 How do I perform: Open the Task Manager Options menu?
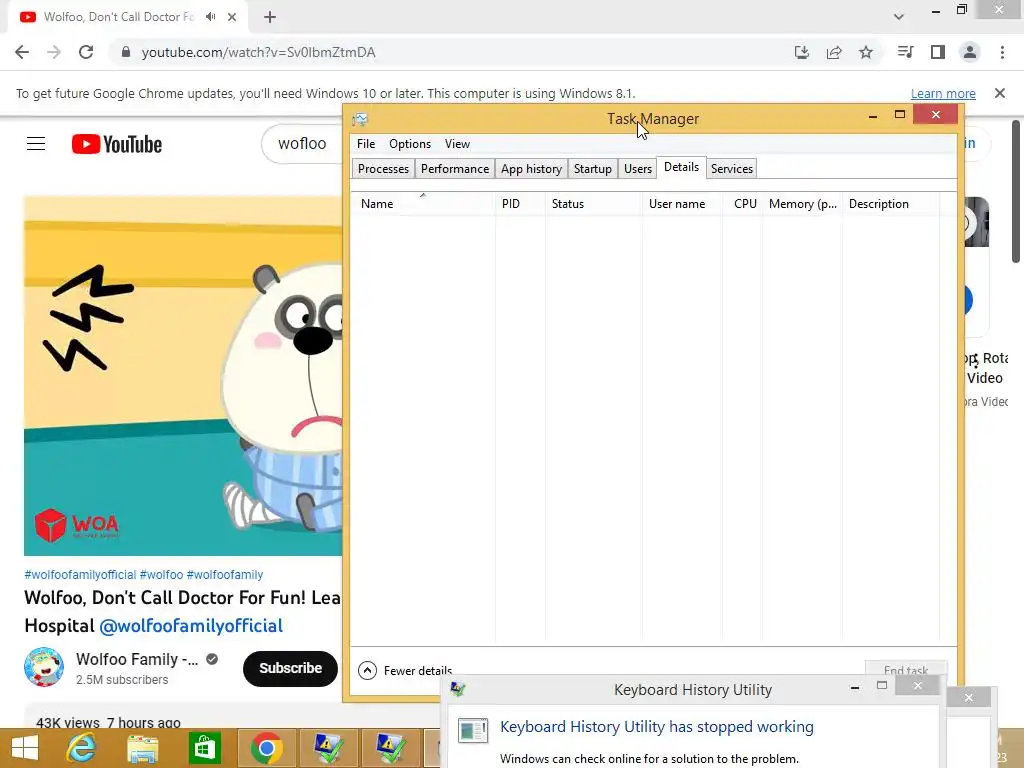click(x=409, y=144)
